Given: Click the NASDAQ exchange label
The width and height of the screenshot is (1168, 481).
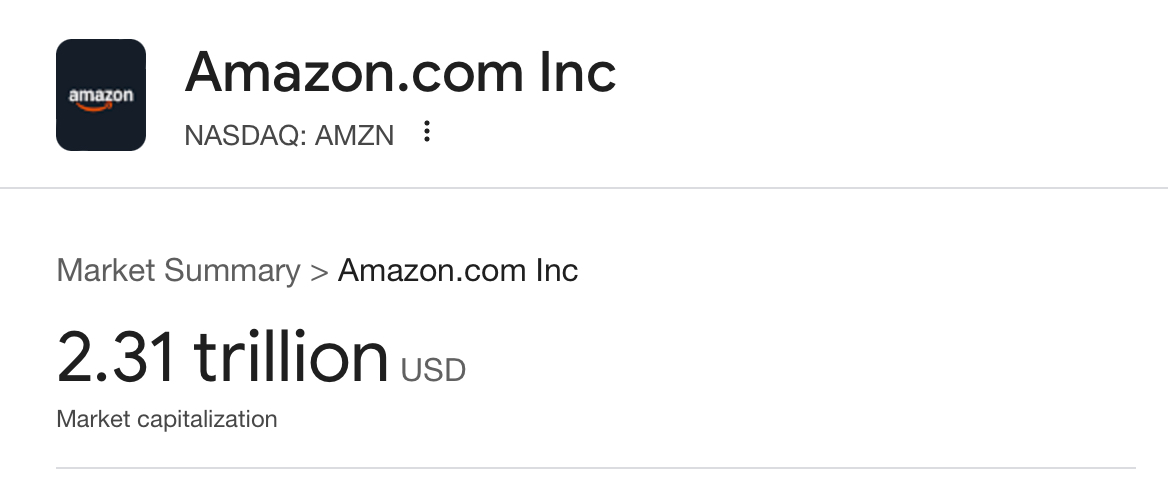Looking at the screenshot, I should (244, 134).
